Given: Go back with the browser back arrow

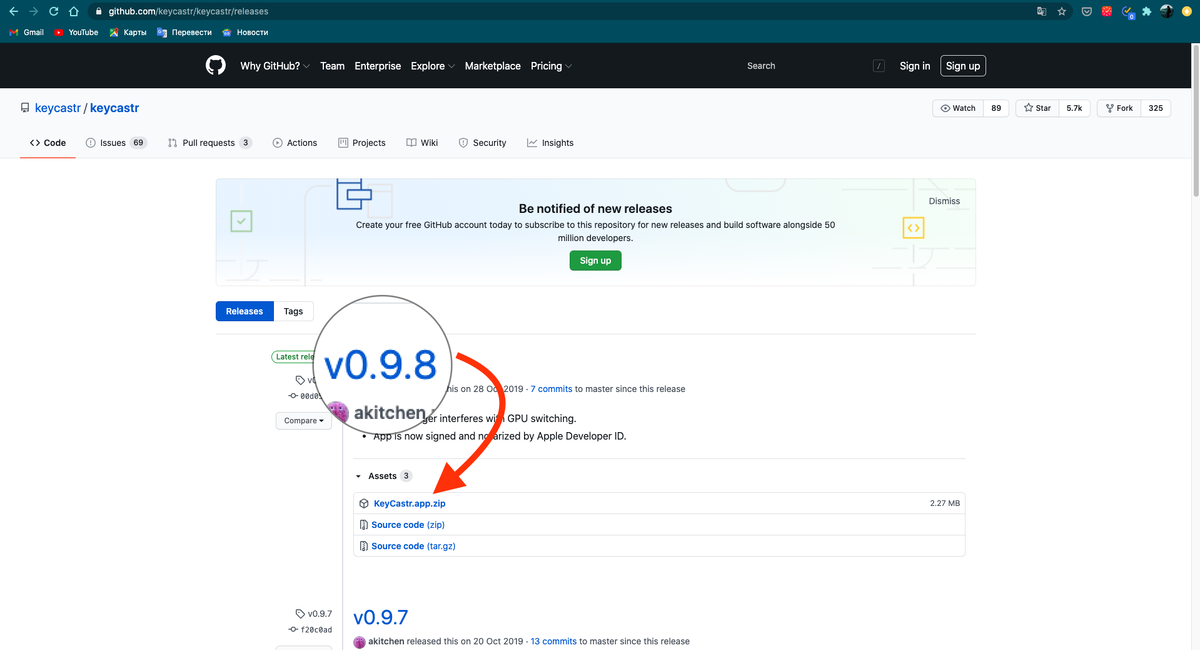Looking at the screenshot, I should 13,12.
